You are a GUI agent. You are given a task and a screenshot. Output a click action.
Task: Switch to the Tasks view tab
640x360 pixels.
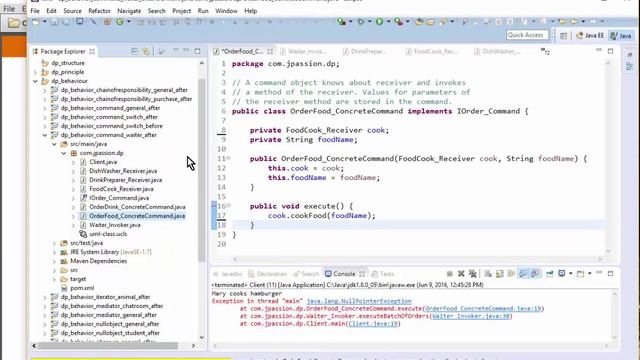(x=382, y=274)
